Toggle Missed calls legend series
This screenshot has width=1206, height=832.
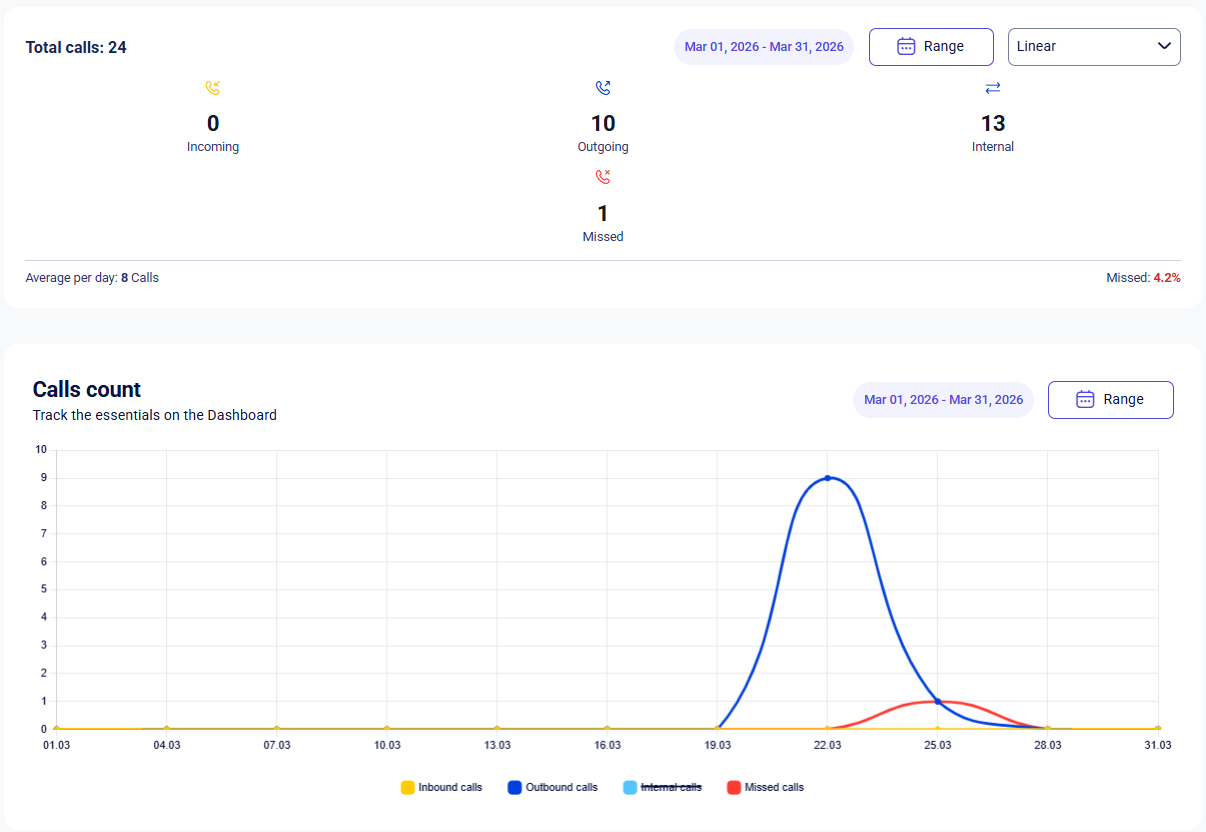pyautogui.click(x=765, y=787)
